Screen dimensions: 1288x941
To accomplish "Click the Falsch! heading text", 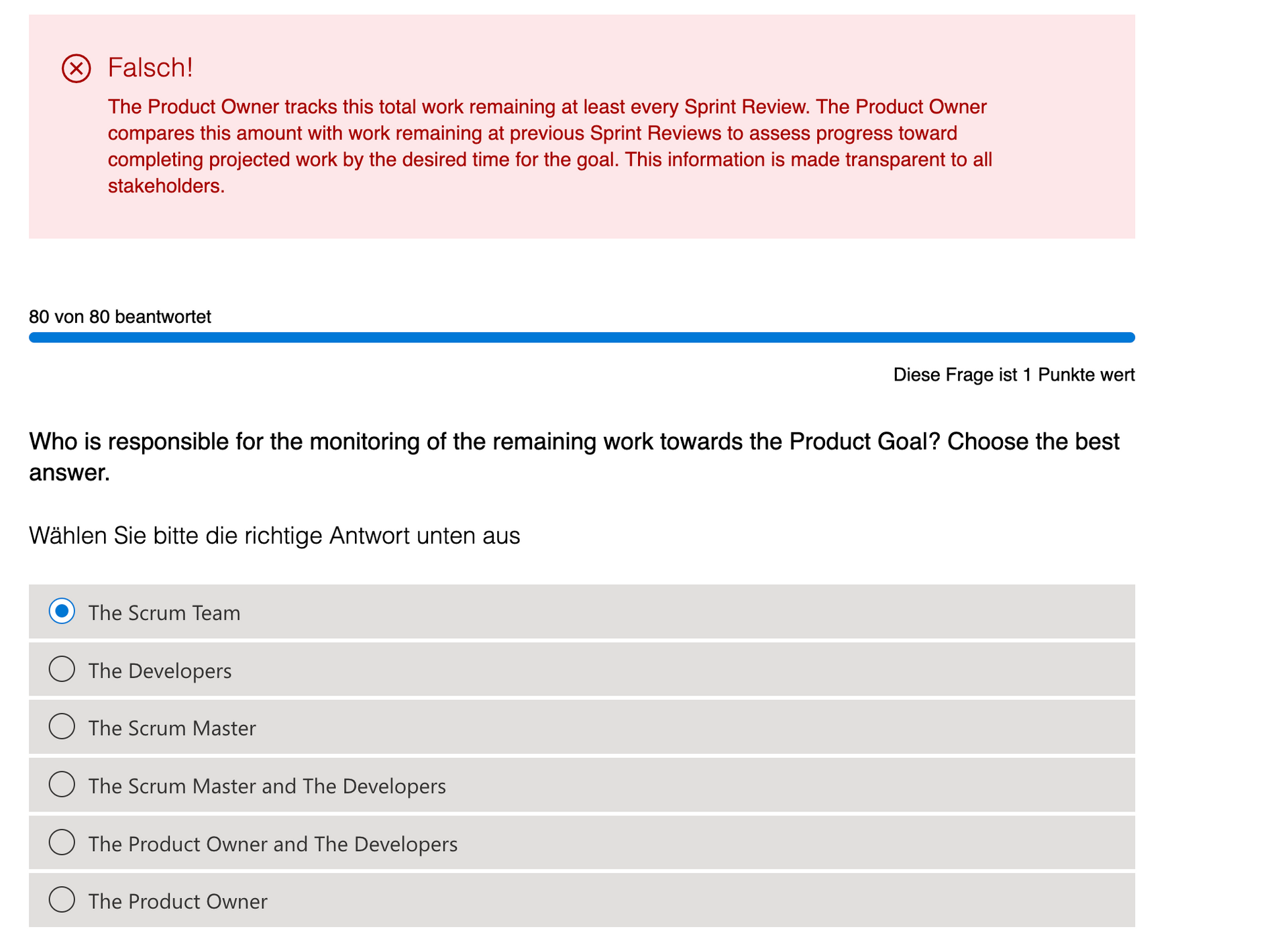I will (150, 68).
